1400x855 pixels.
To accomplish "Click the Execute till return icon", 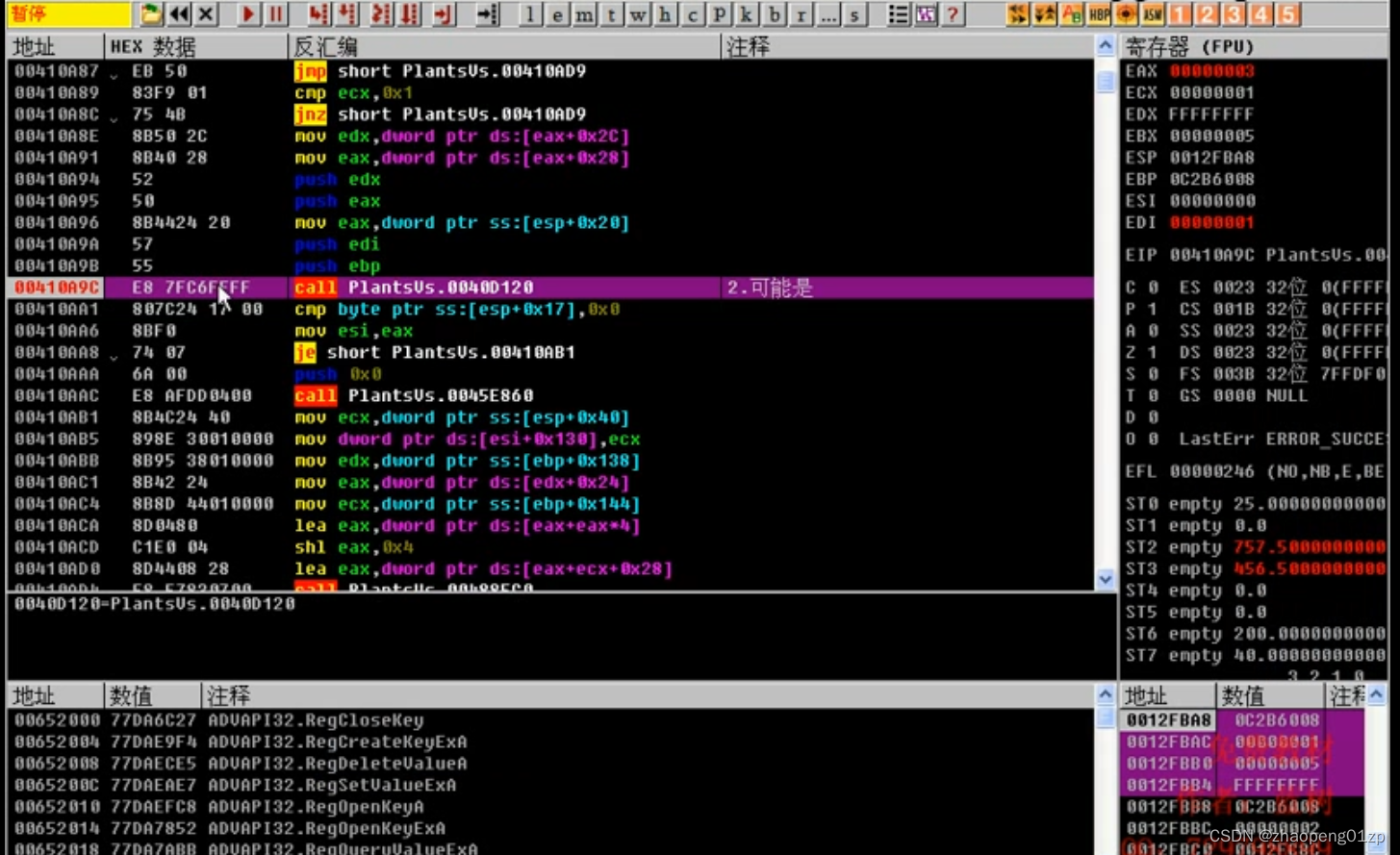I will [444, 14].
